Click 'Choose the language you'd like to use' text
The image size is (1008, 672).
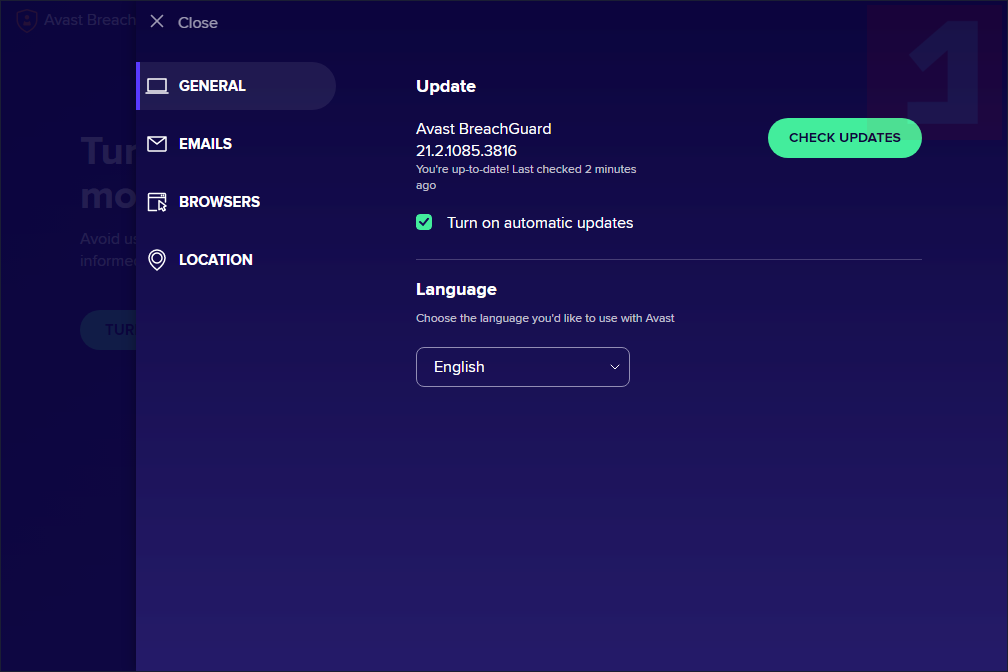click(545, 318)
